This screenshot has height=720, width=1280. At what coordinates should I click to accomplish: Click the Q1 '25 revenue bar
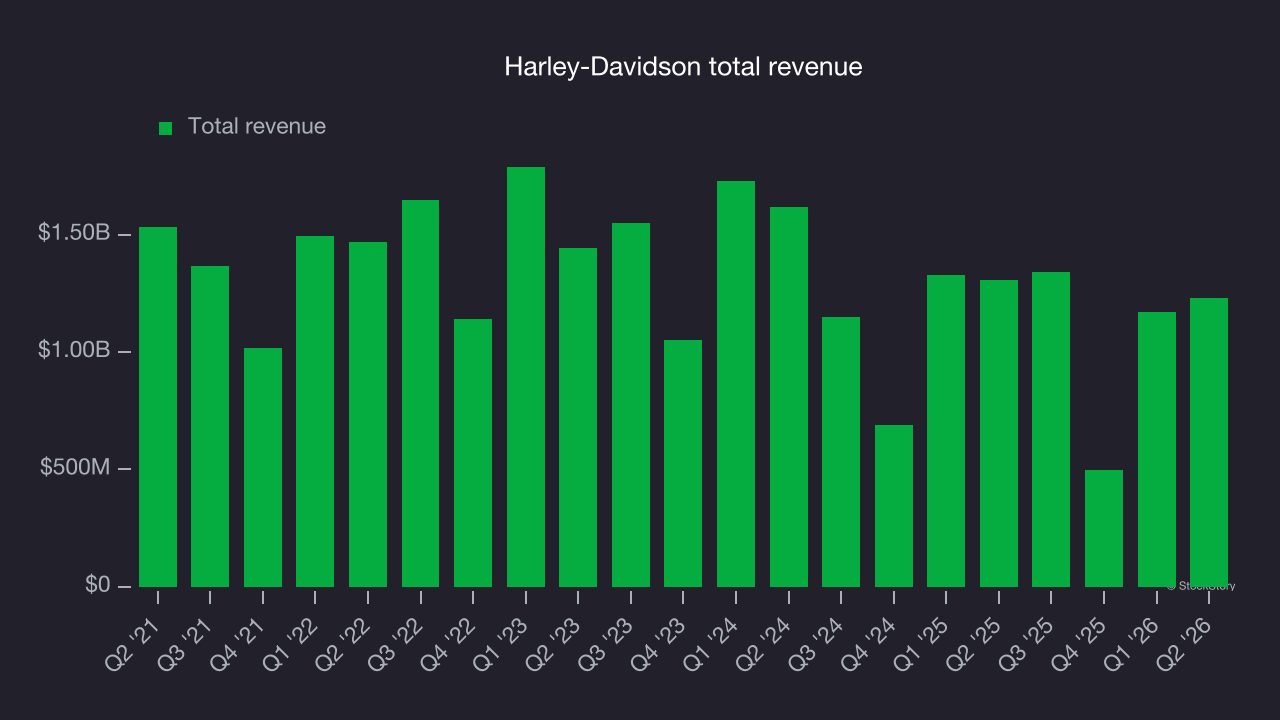pyautogui.click(x=946, y=431)
